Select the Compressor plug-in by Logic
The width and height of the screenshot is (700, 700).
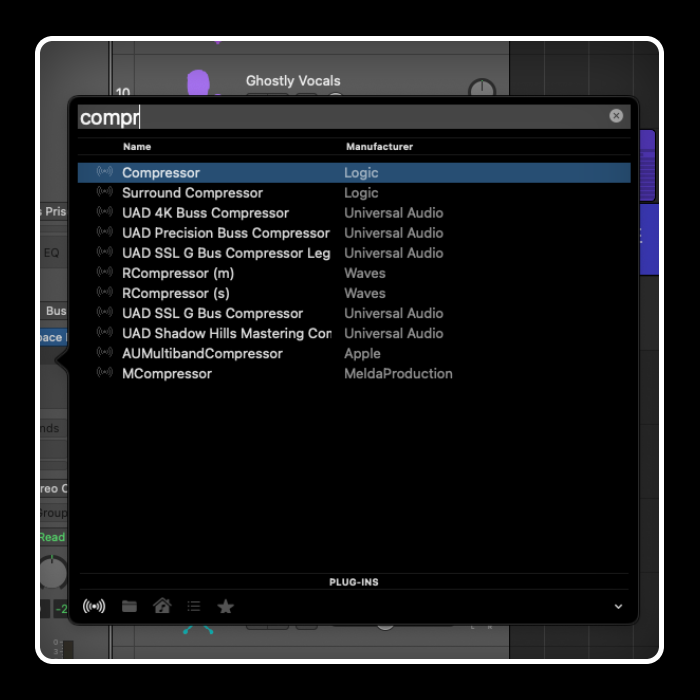(x=354, y=173)
